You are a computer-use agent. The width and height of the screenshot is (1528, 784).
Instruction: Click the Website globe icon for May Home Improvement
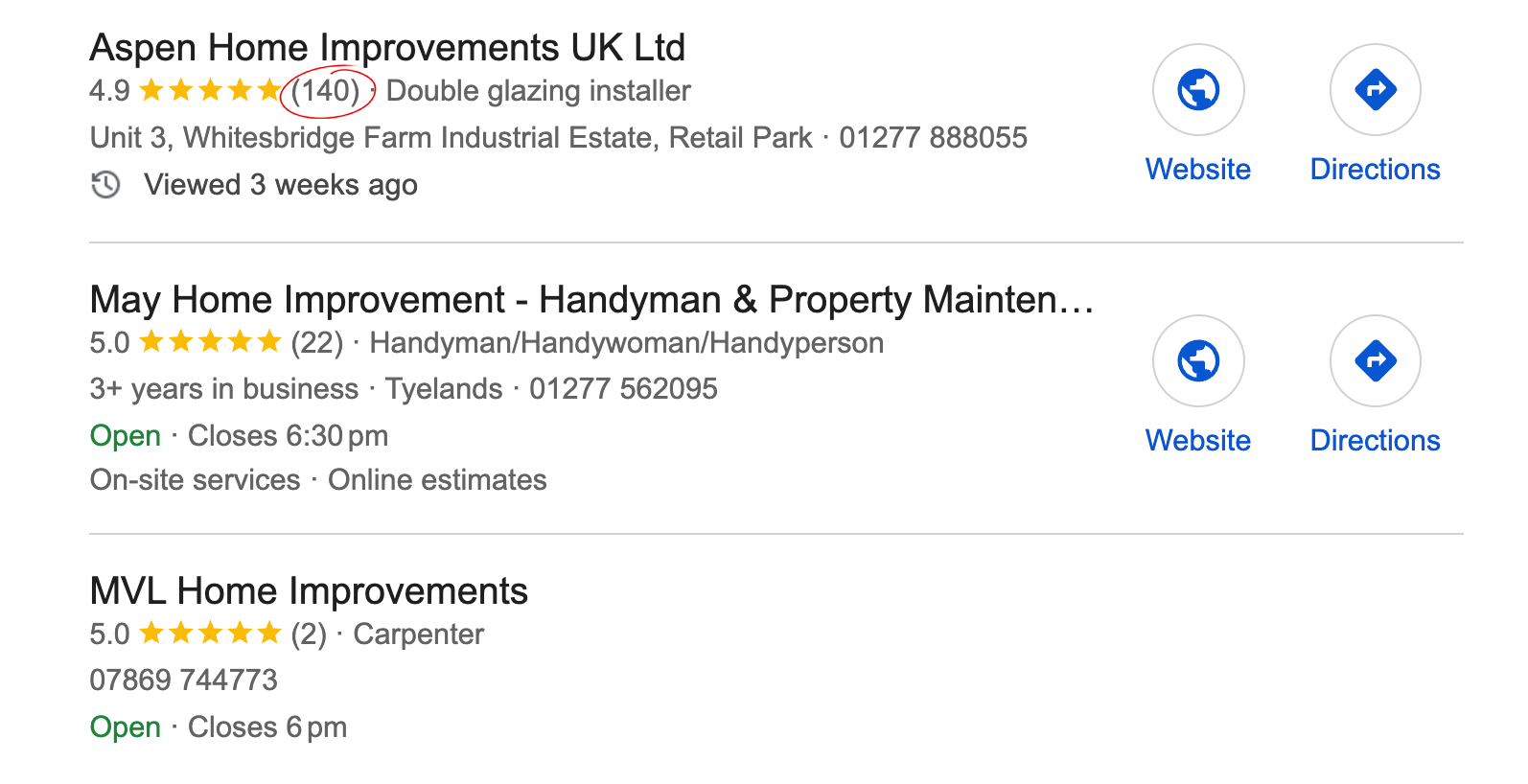pos(1197,360)
